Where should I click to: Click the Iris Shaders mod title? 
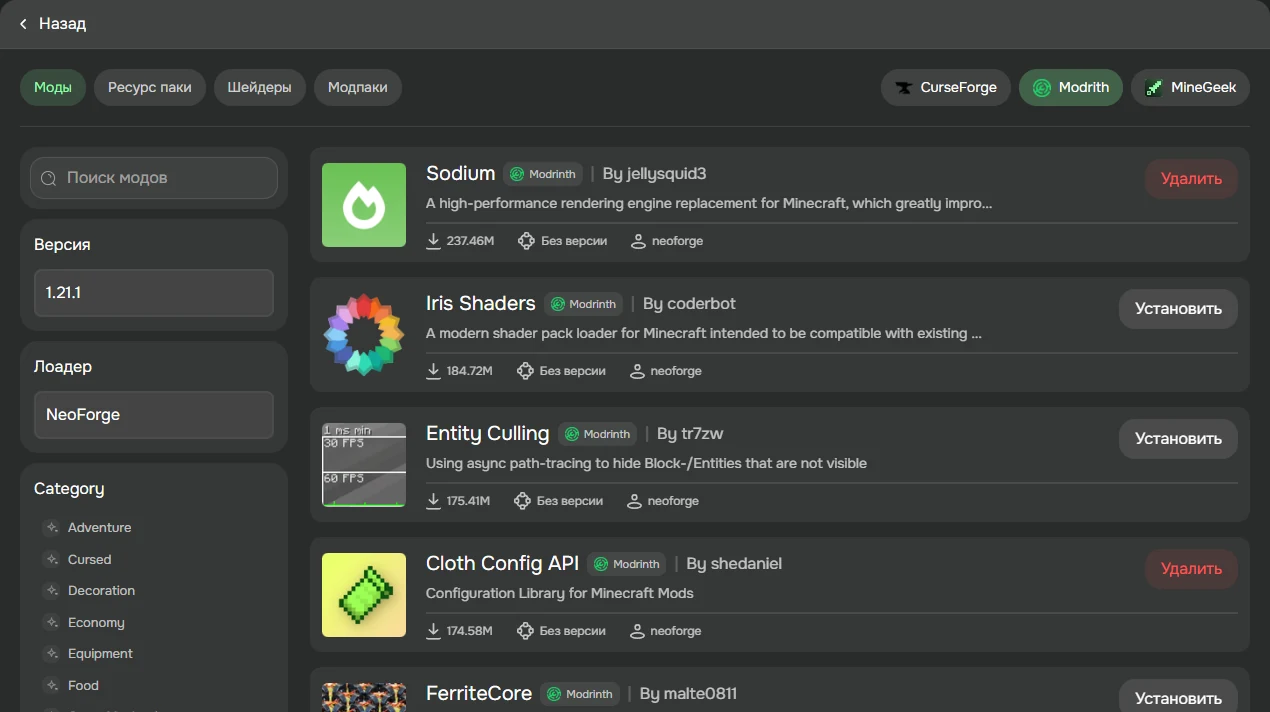point(481,303)
